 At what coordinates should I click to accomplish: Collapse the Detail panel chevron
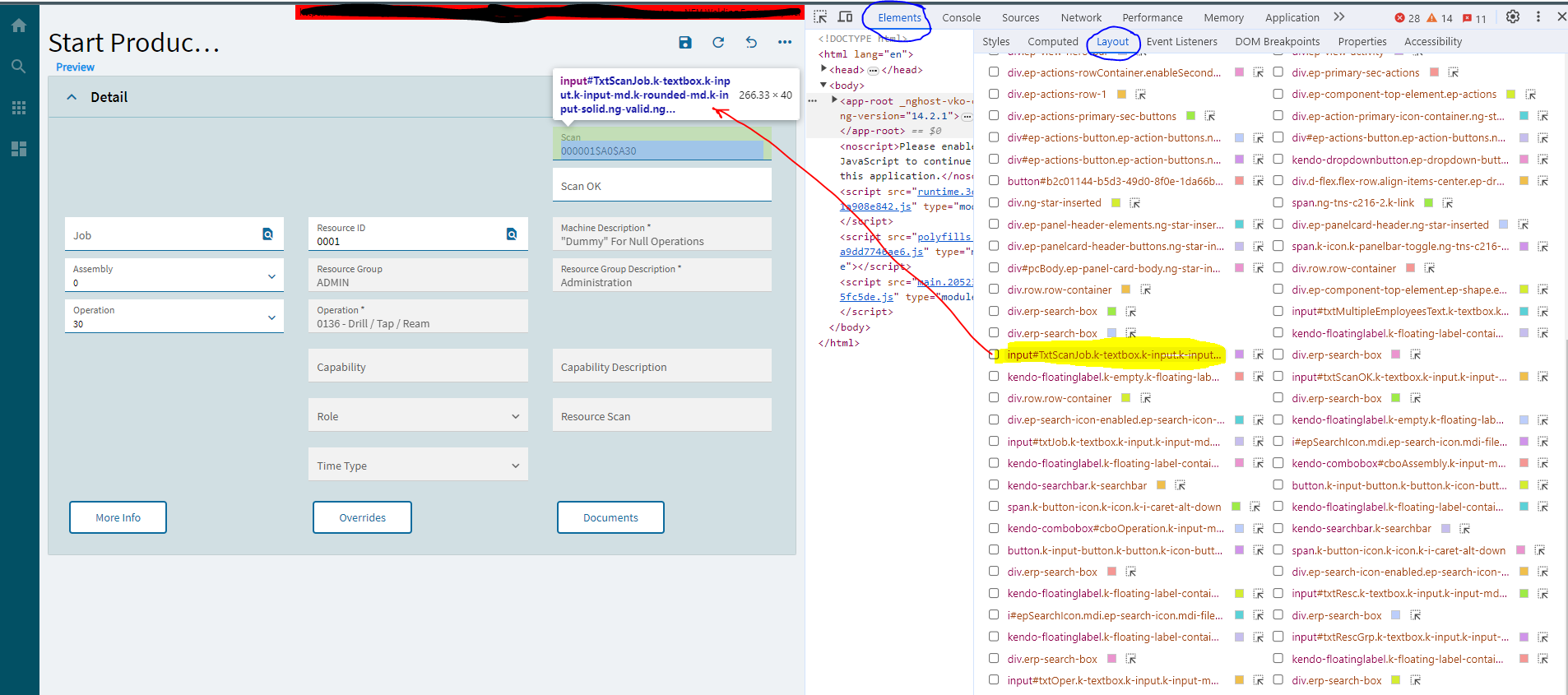click(72, 97)
